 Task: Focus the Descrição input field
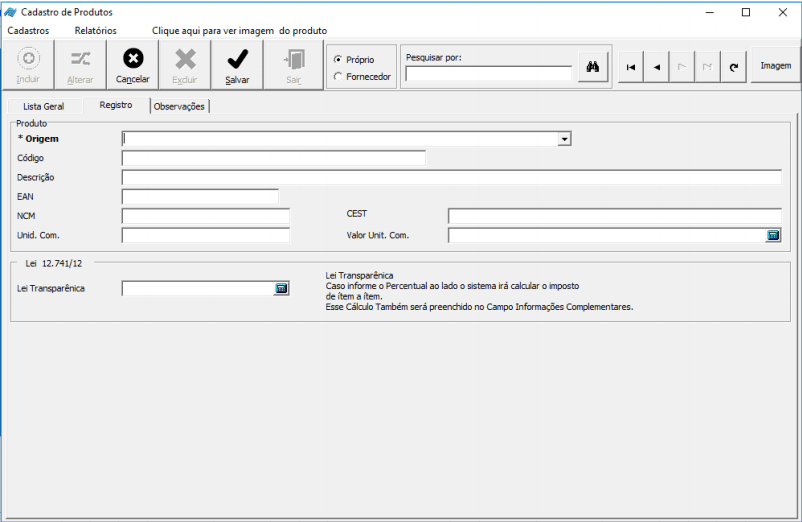pyautogui.click(x=451, y=177)
